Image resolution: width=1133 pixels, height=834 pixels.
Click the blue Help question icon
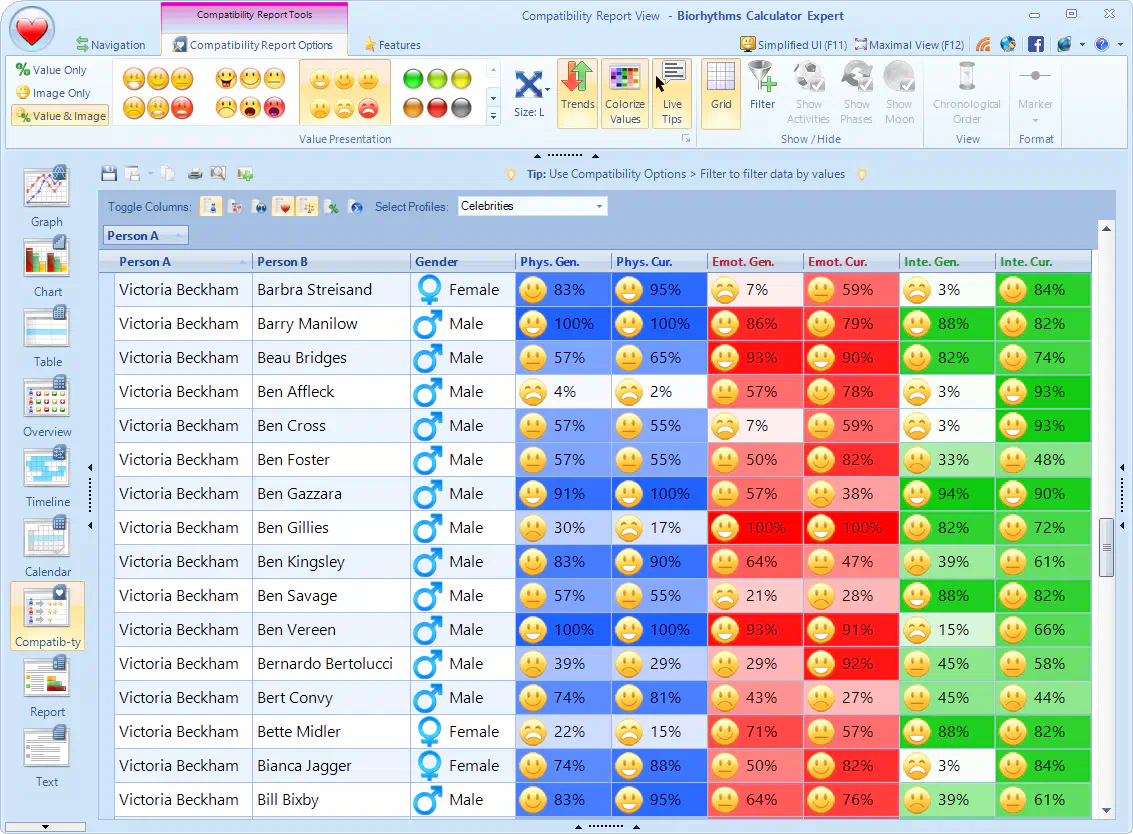[1101, 44]
